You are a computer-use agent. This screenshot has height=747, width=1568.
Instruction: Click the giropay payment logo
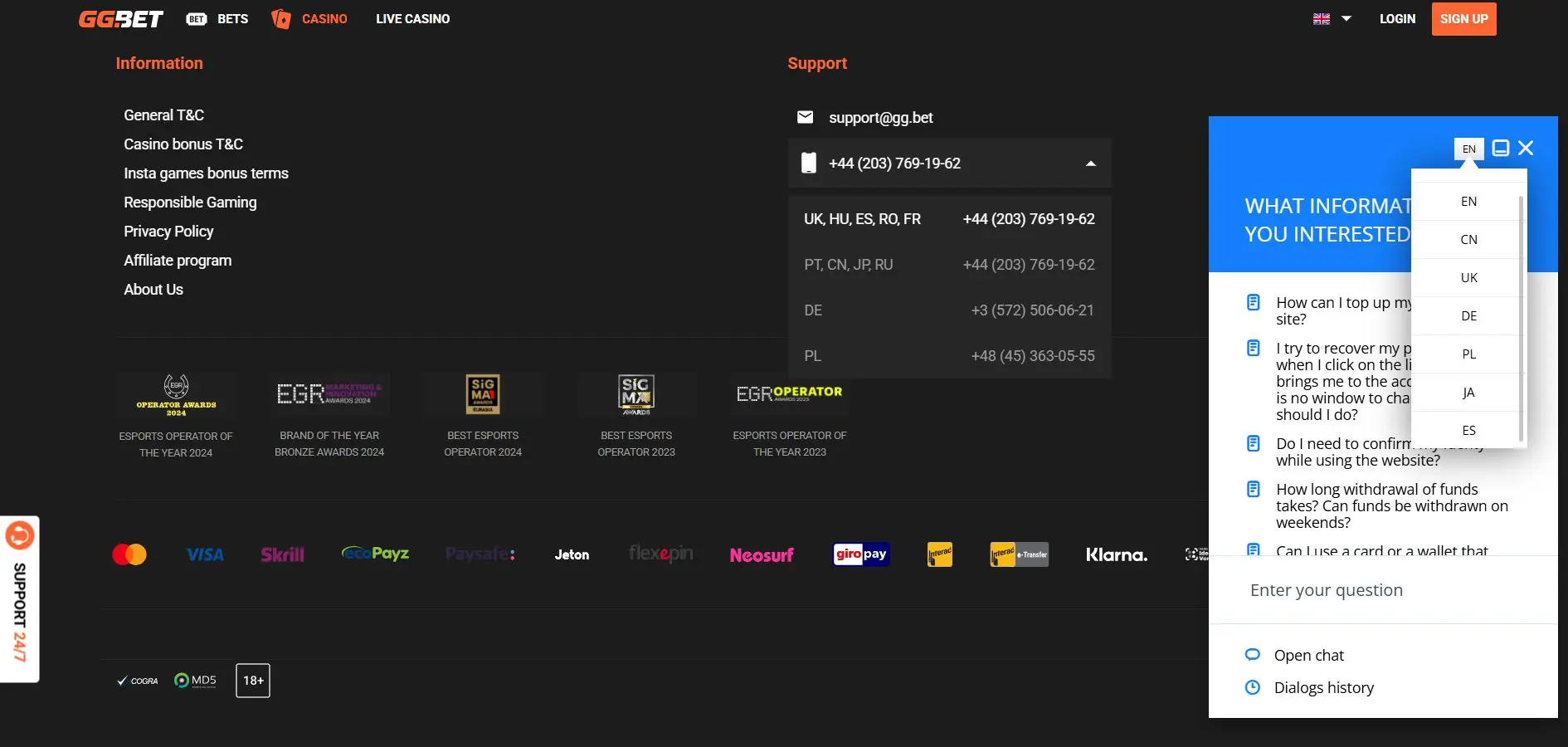[861, 554]
